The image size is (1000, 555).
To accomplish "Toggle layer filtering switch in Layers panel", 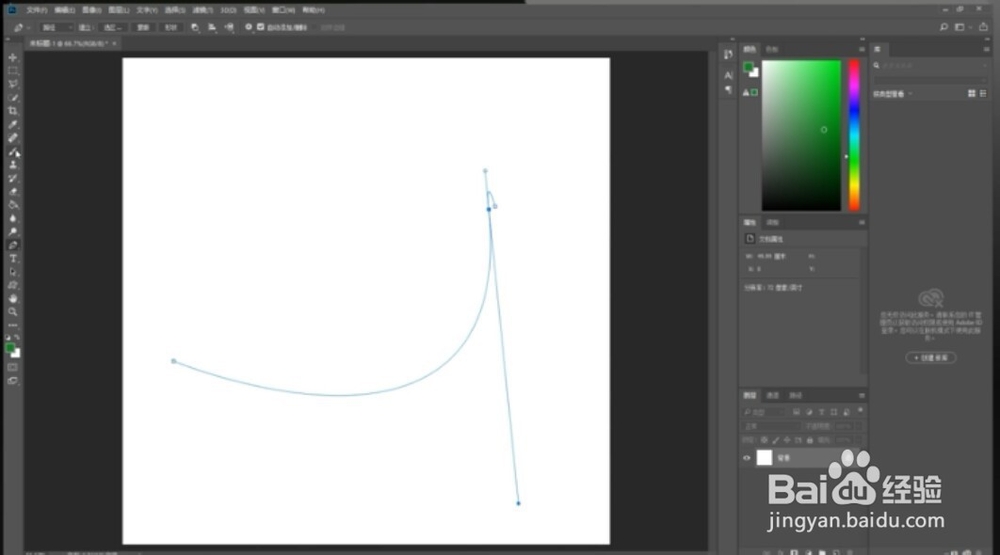I will (860, 411).
